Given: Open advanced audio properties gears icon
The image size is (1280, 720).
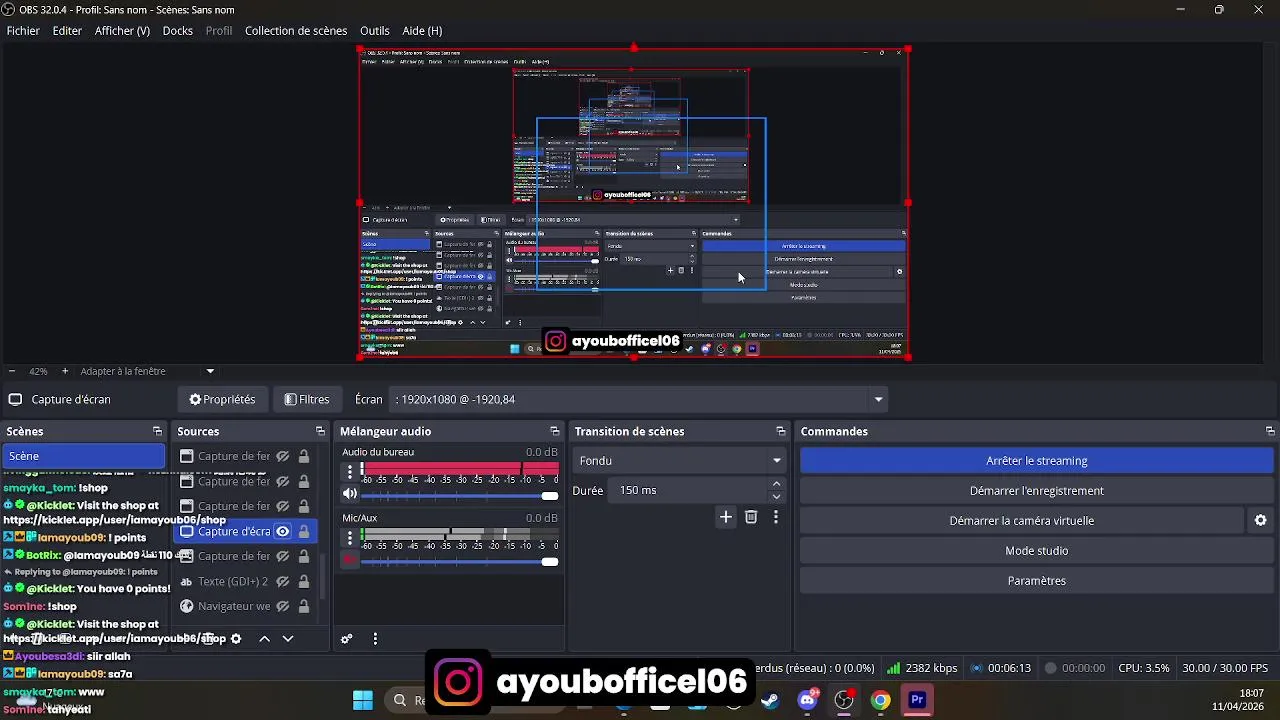Looking at the screenshot, I should click(347, 638).
